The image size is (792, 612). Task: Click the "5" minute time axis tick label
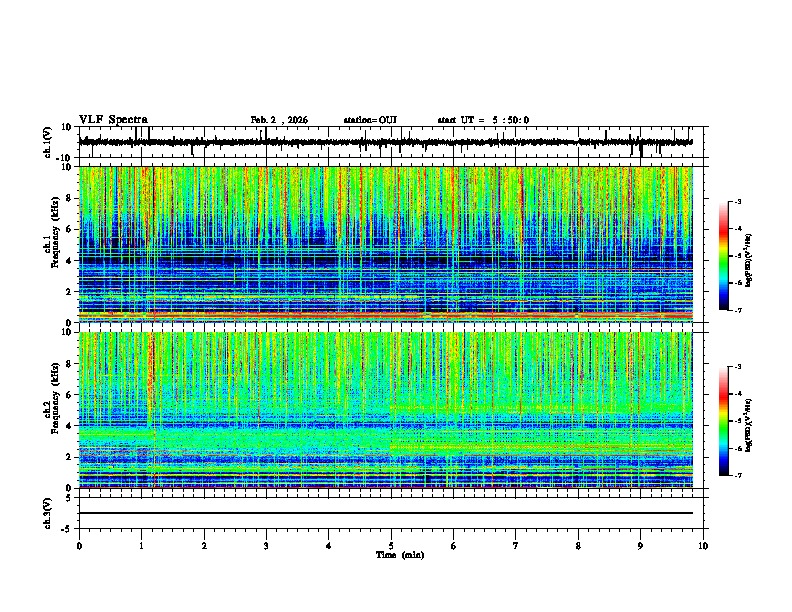coord(391,546)
